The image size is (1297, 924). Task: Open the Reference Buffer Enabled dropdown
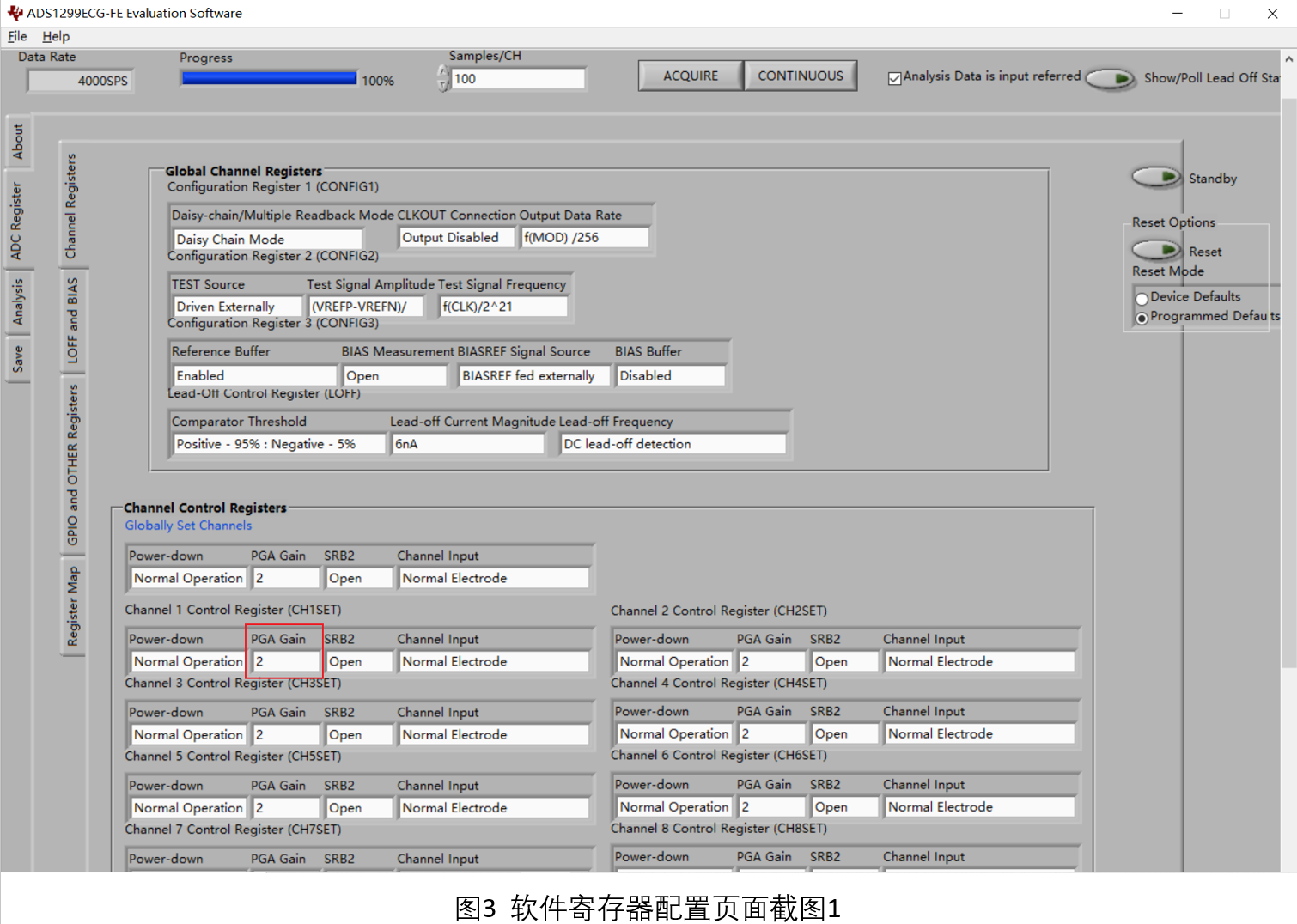point(255,375)
